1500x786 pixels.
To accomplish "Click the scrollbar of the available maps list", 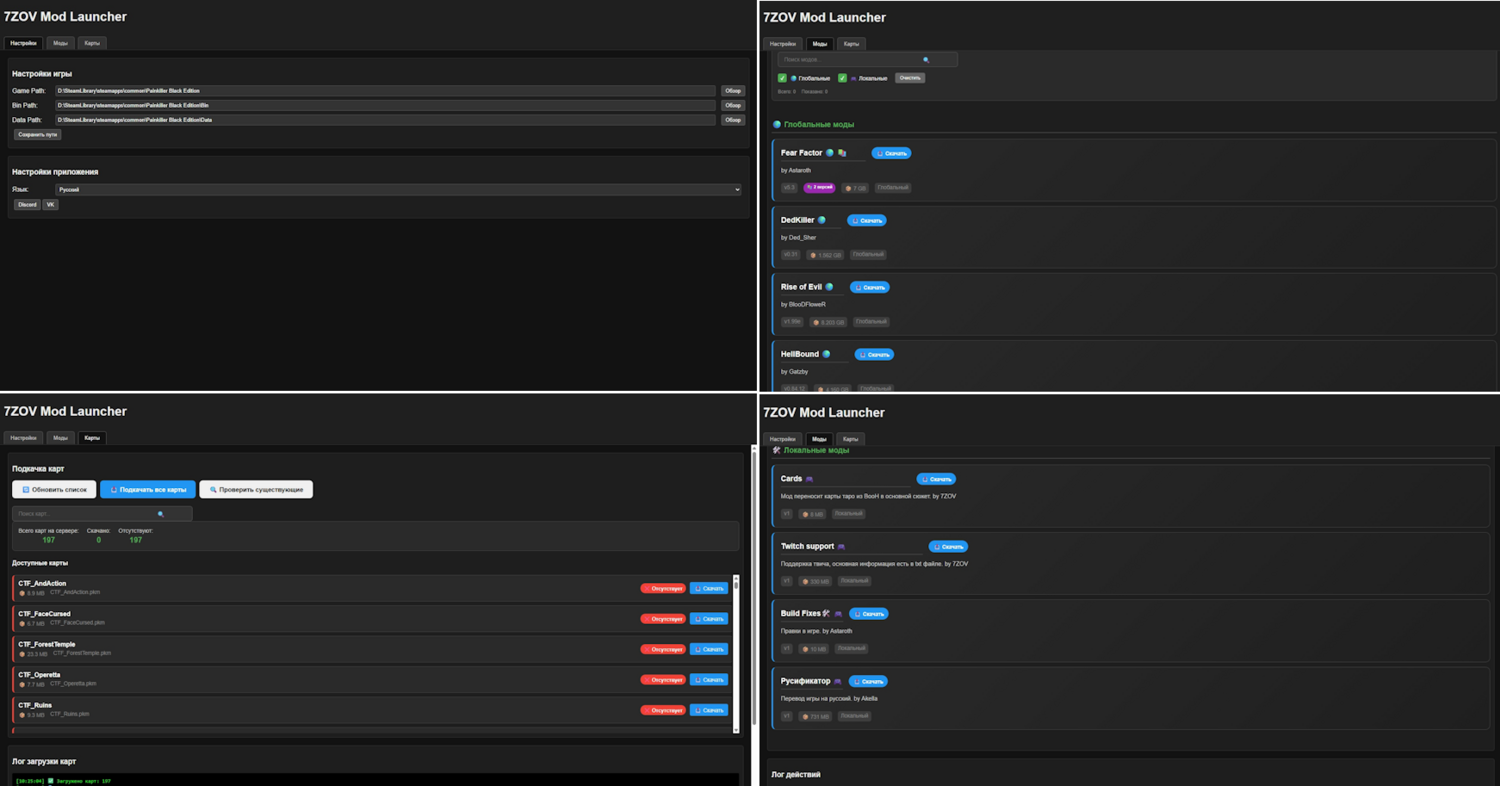I will (737, 650).
